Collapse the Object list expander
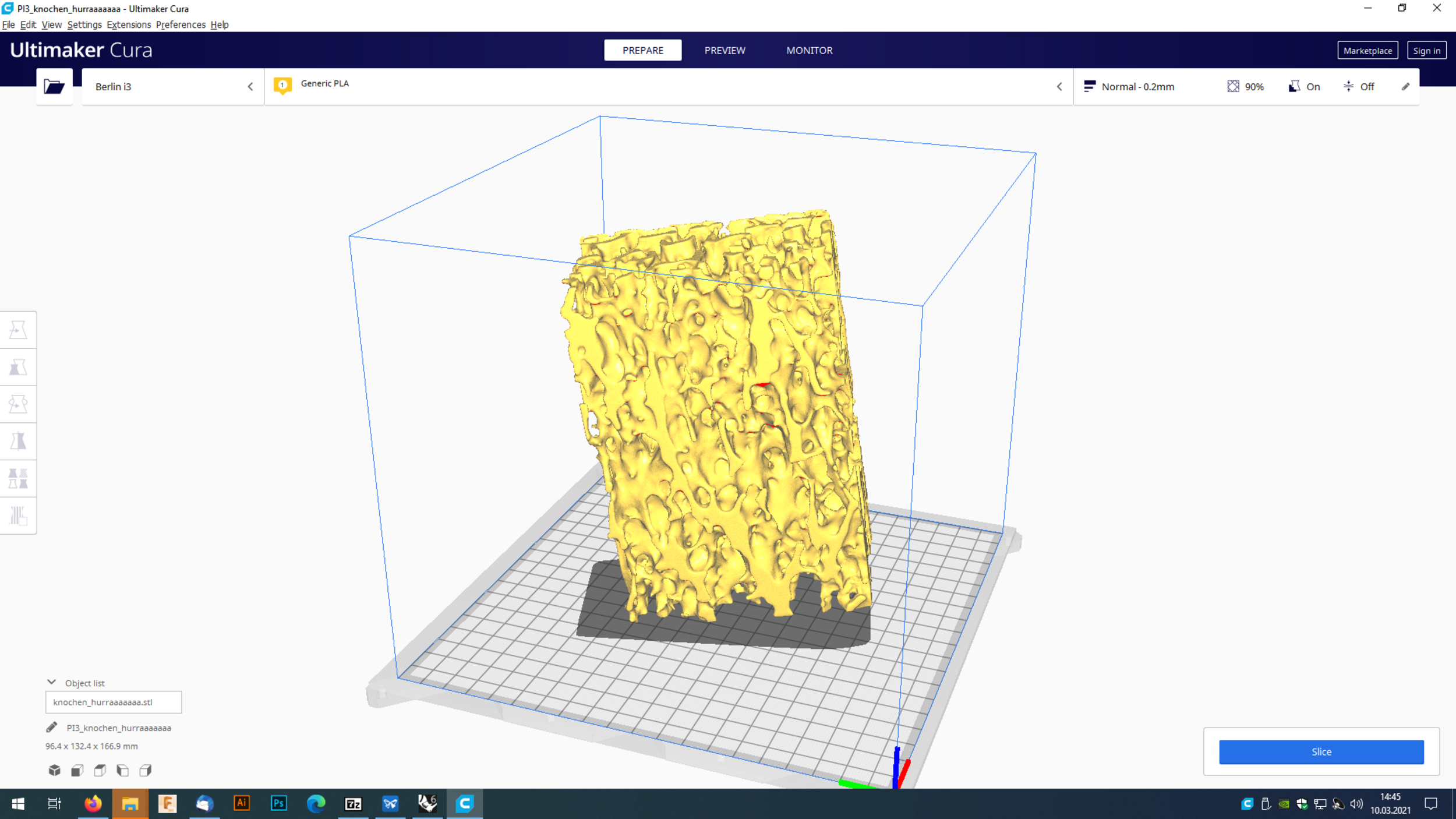Screen dimensions: 1456x819 [51, 682]
